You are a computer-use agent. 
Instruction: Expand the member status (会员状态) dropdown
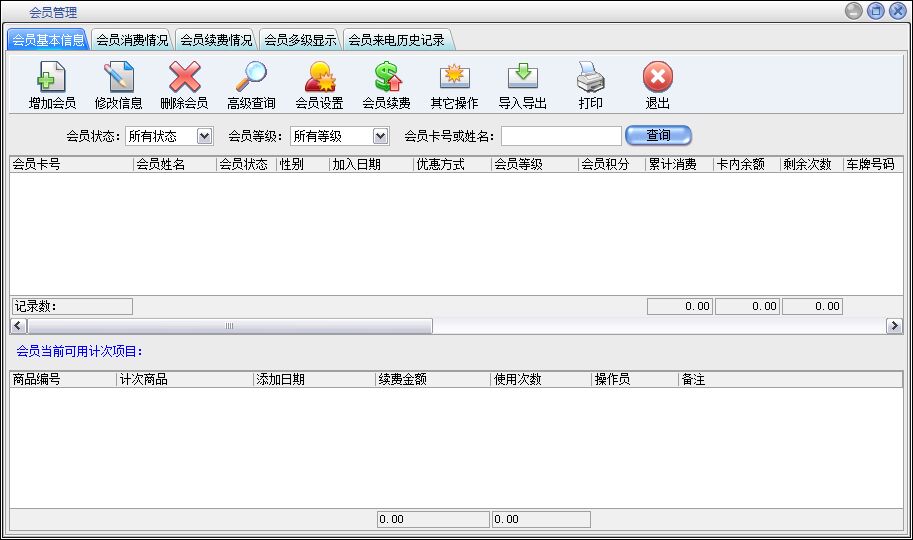click(205, 136)
